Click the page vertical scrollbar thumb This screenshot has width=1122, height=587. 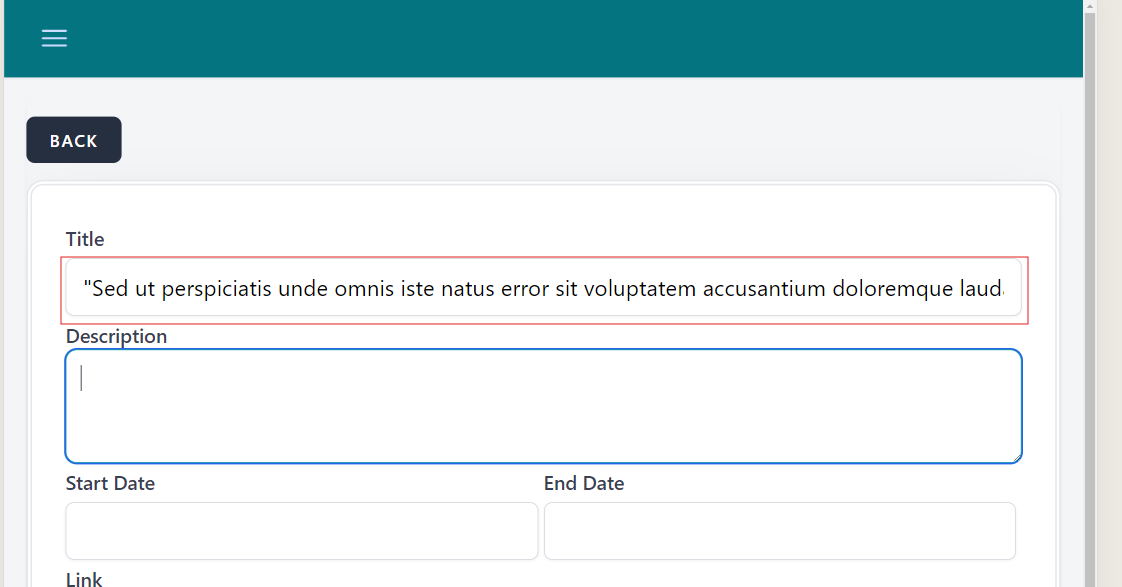tap(1090, 300)
